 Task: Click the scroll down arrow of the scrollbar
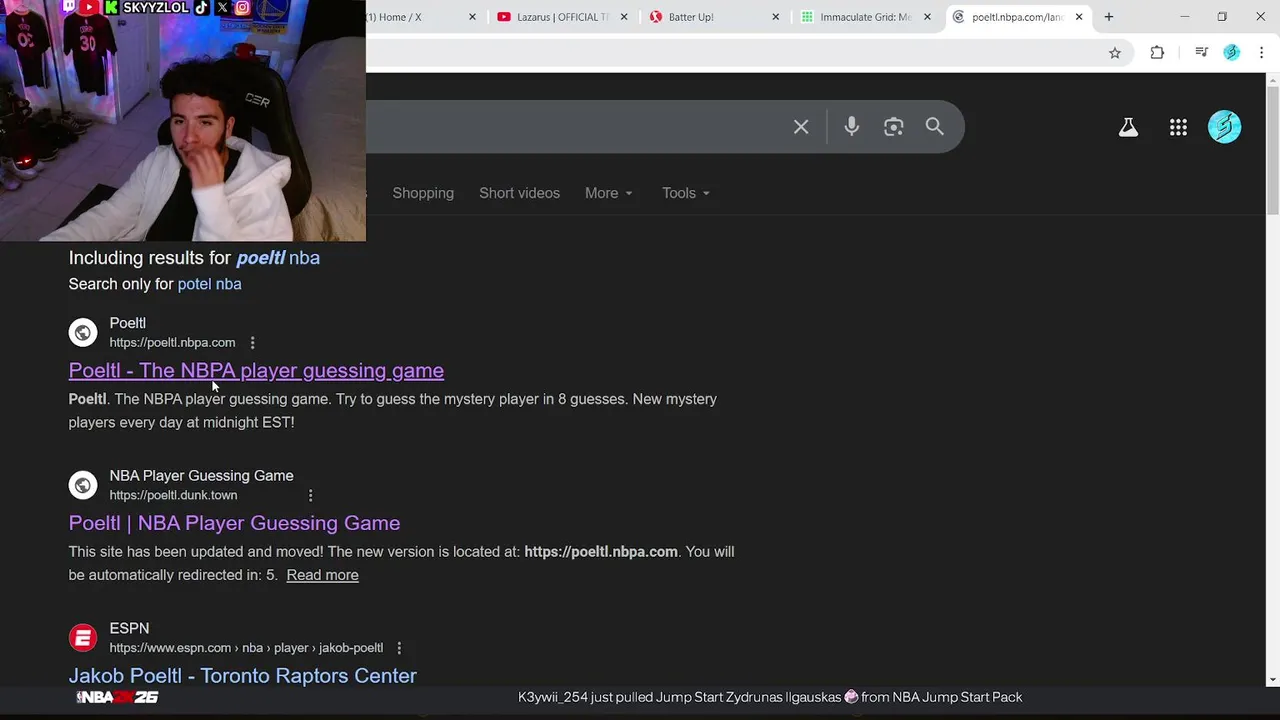(1273, 680)
